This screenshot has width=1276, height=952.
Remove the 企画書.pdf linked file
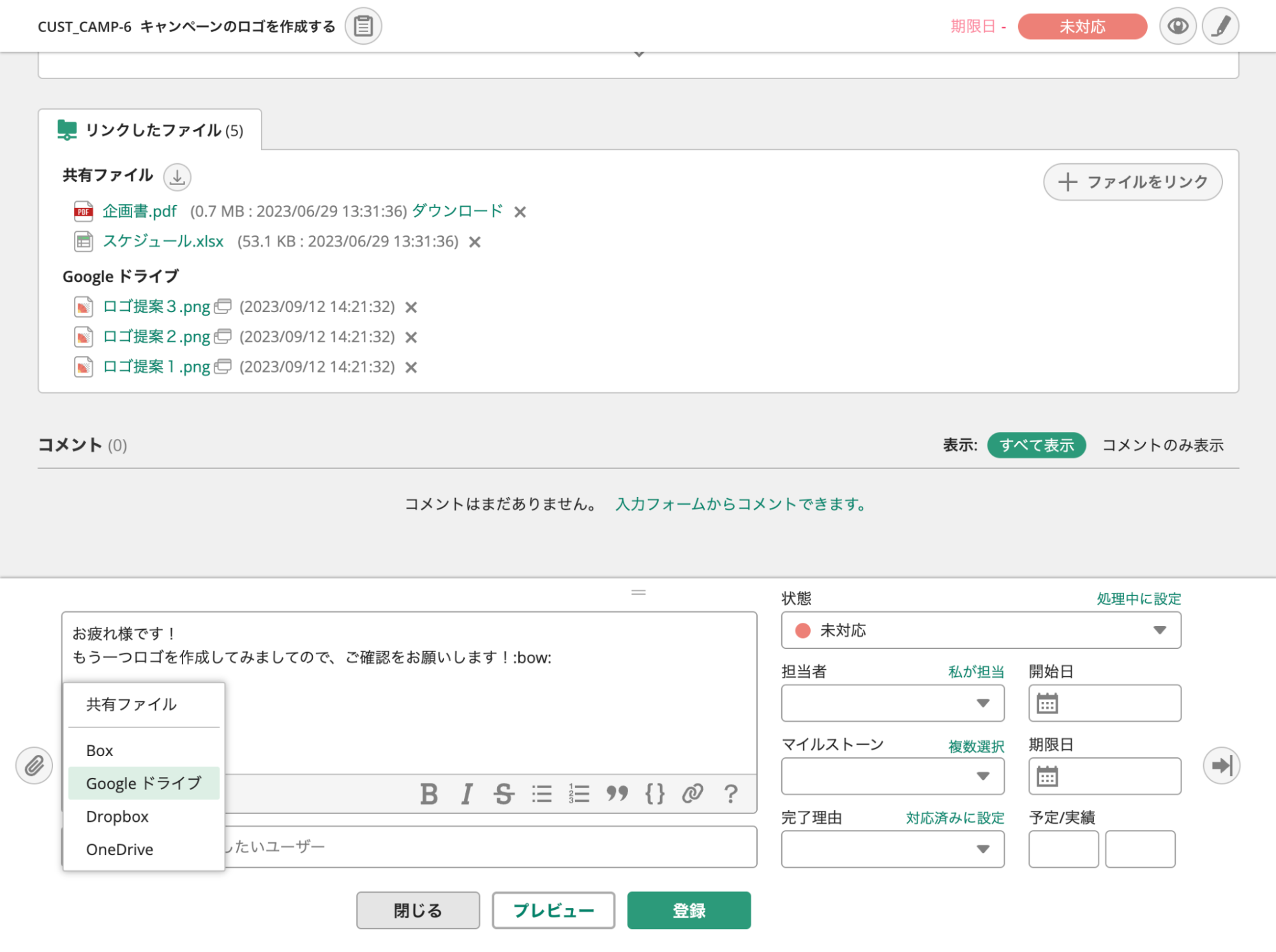coord(520,212)
